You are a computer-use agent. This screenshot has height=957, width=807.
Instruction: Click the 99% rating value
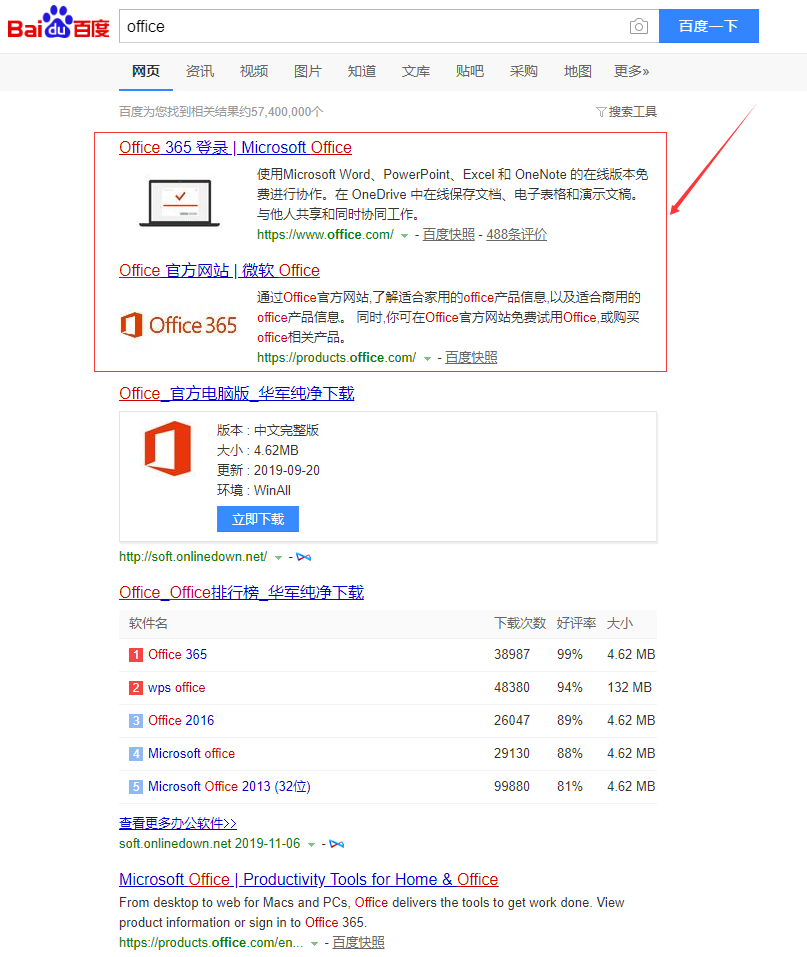click(570, 654)
